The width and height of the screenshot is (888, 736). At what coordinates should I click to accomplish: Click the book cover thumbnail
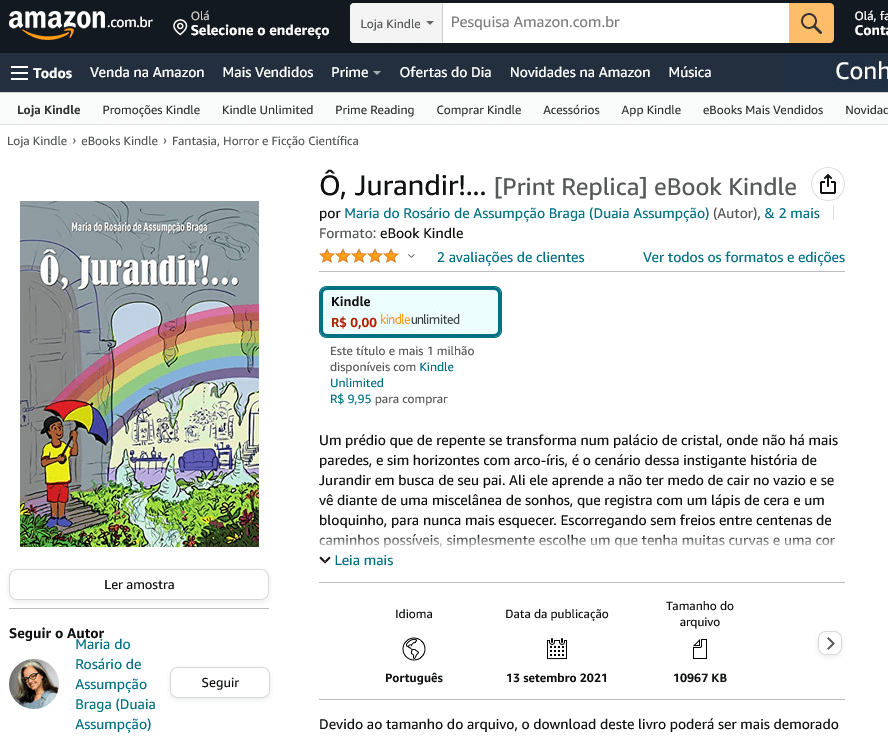pyautogui.click(x=139, y=374)
